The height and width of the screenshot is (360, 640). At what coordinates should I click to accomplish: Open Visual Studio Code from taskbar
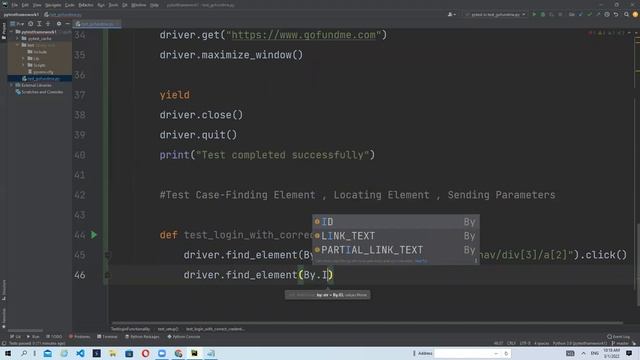[80, 353]
